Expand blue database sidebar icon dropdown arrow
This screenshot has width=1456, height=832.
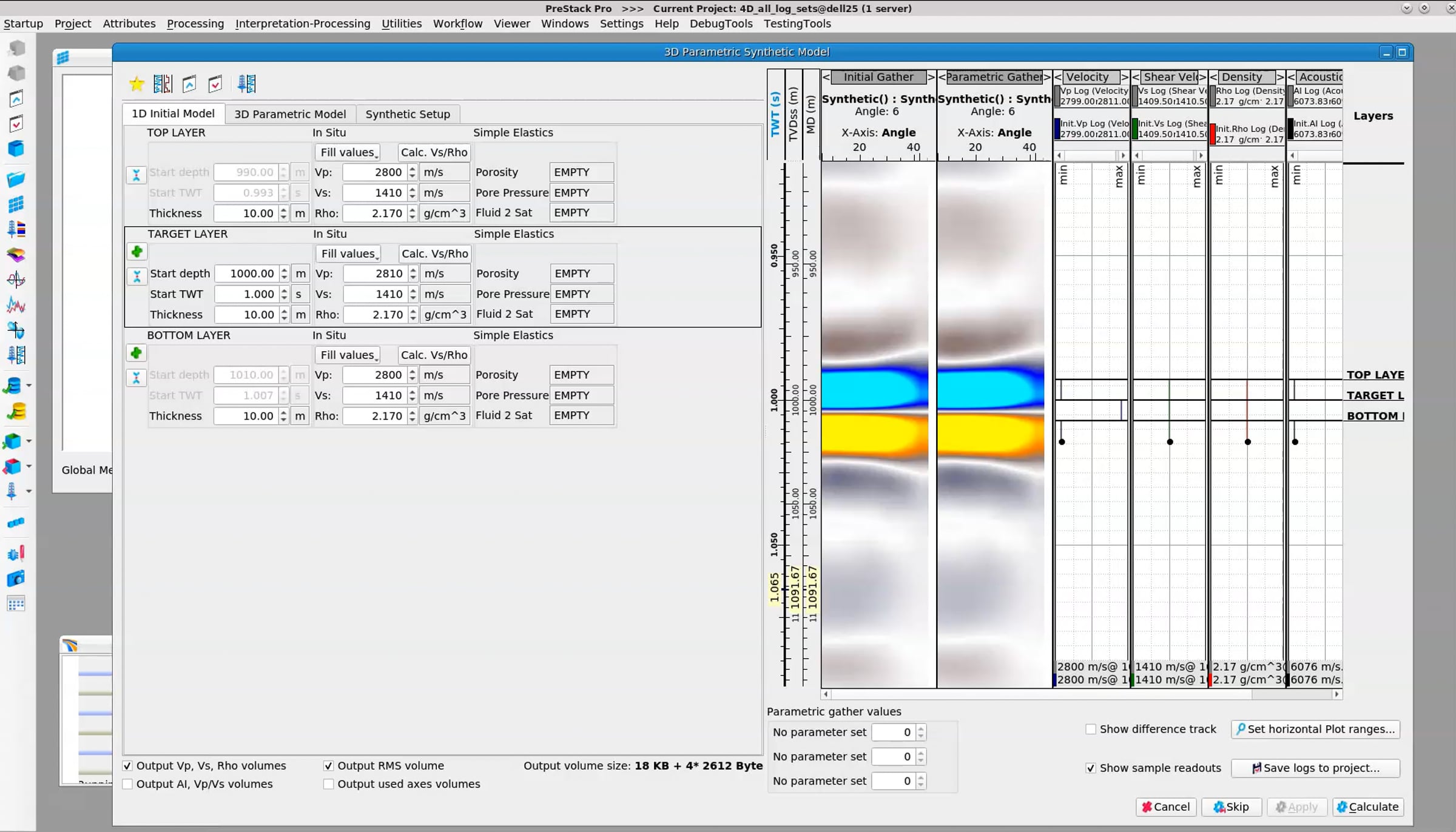[x=29, y=386]
